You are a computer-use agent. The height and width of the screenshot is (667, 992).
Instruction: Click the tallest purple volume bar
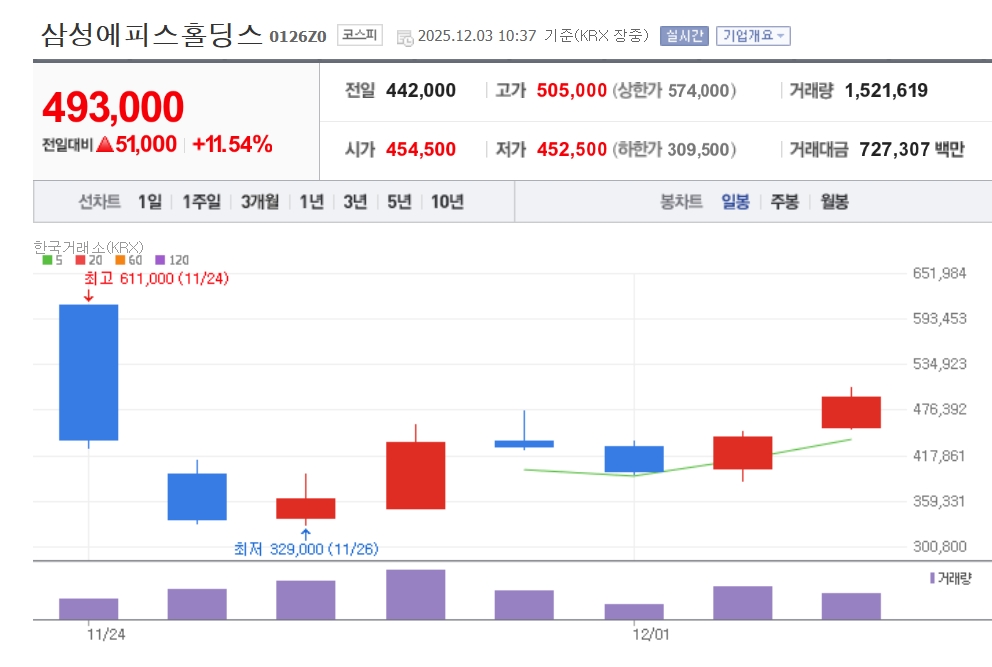click(416, 594)
